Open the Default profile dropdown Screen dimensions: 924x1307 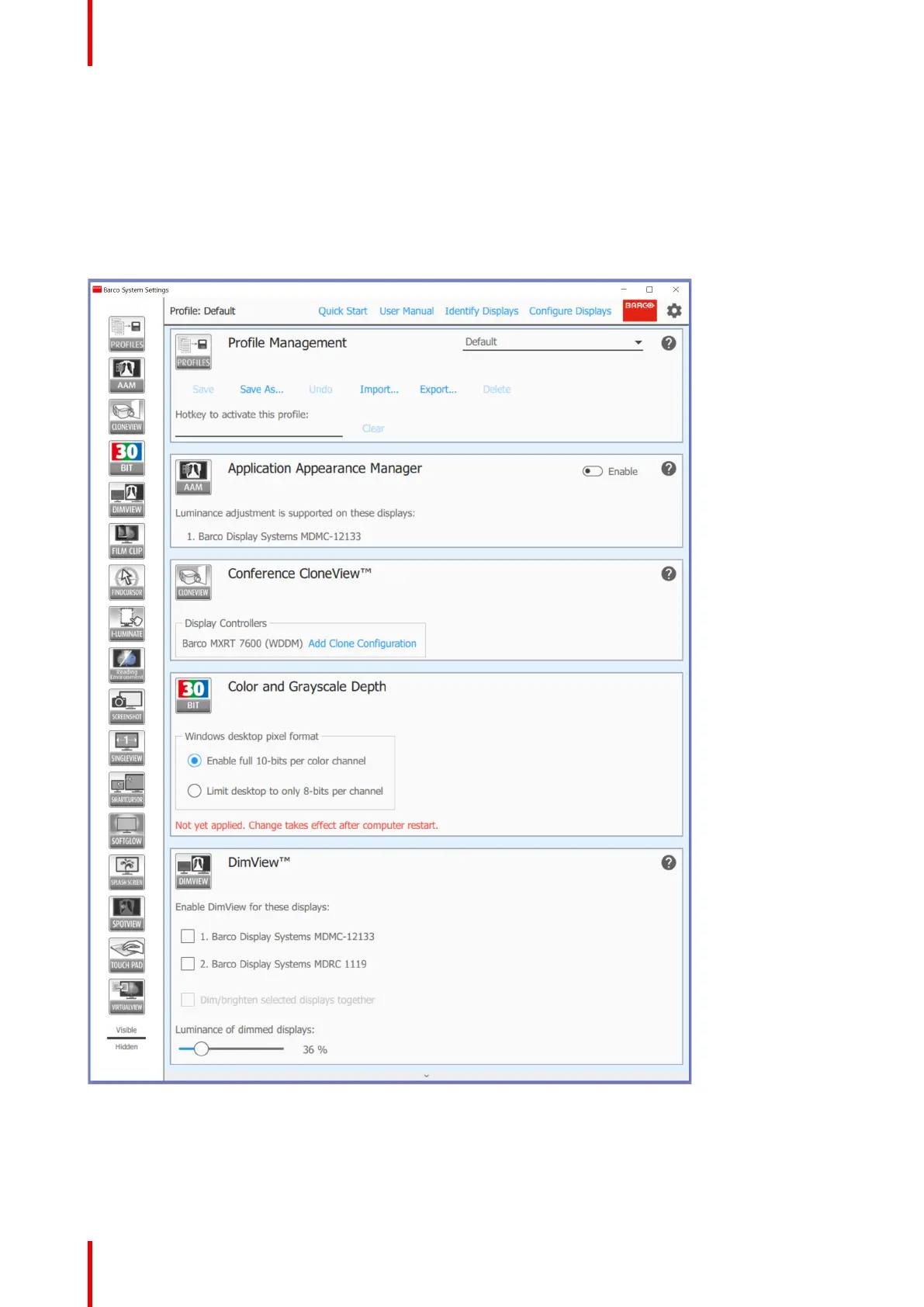click(553, 342)
